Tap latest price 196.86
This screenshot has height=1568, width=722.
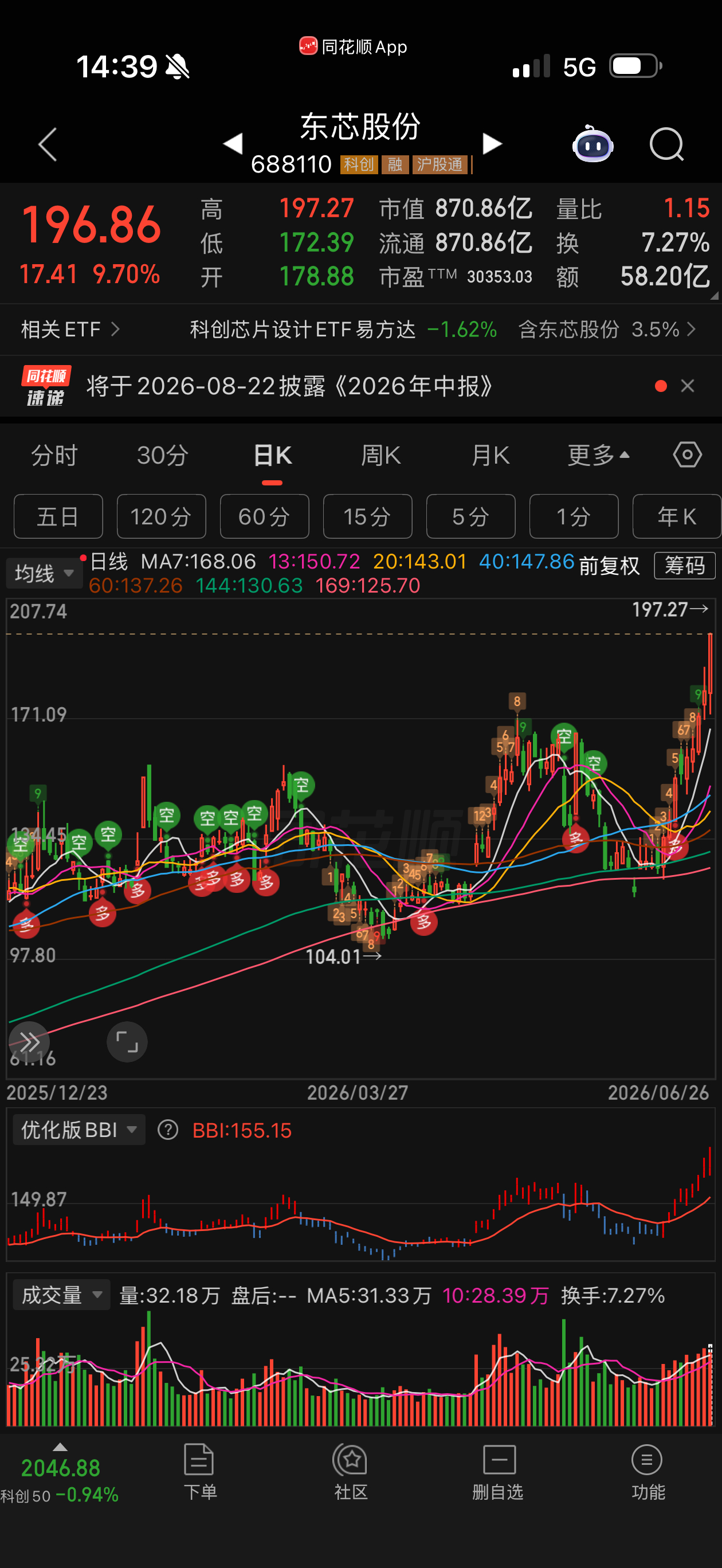point(91,225)
